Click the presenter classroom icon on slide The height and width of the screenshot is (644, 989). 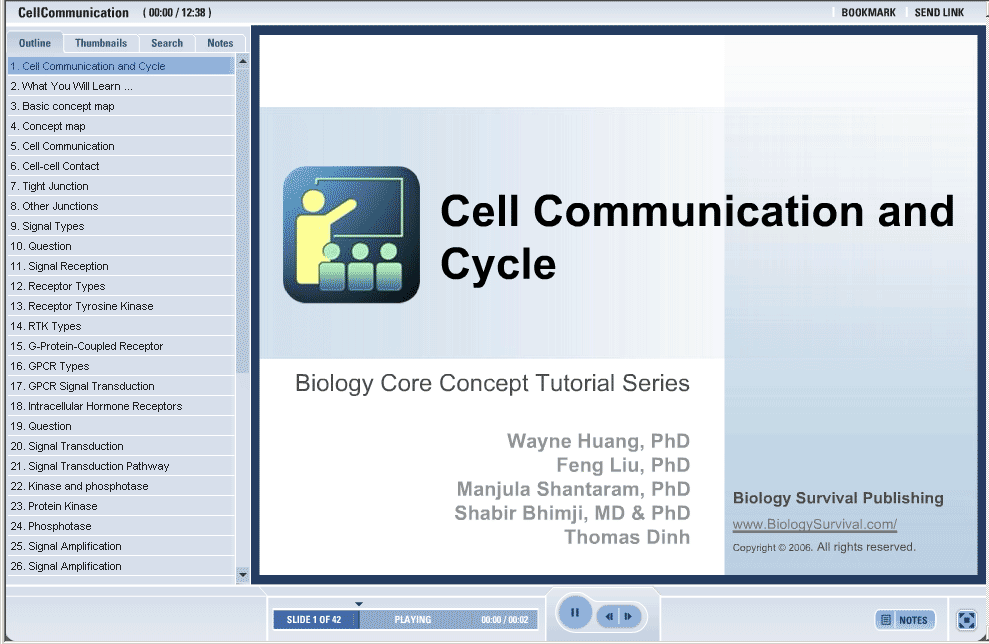[x=351, y=234]
